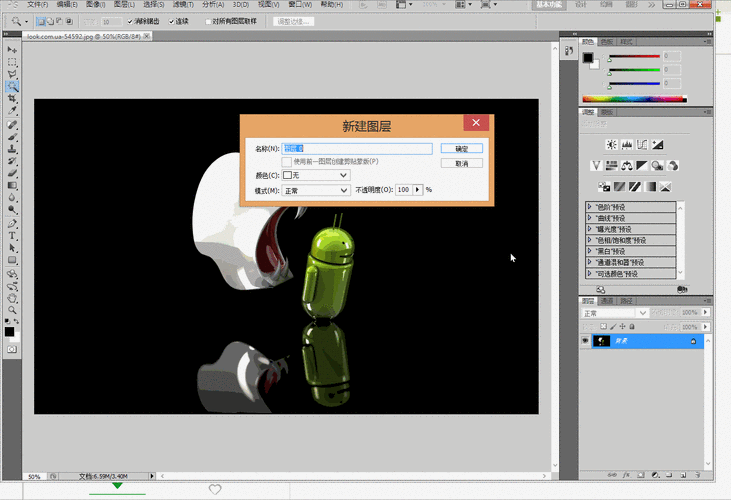Open the 图像(I) menu
The width and height of the screenshot is (731, 500).
pos(96,5)
